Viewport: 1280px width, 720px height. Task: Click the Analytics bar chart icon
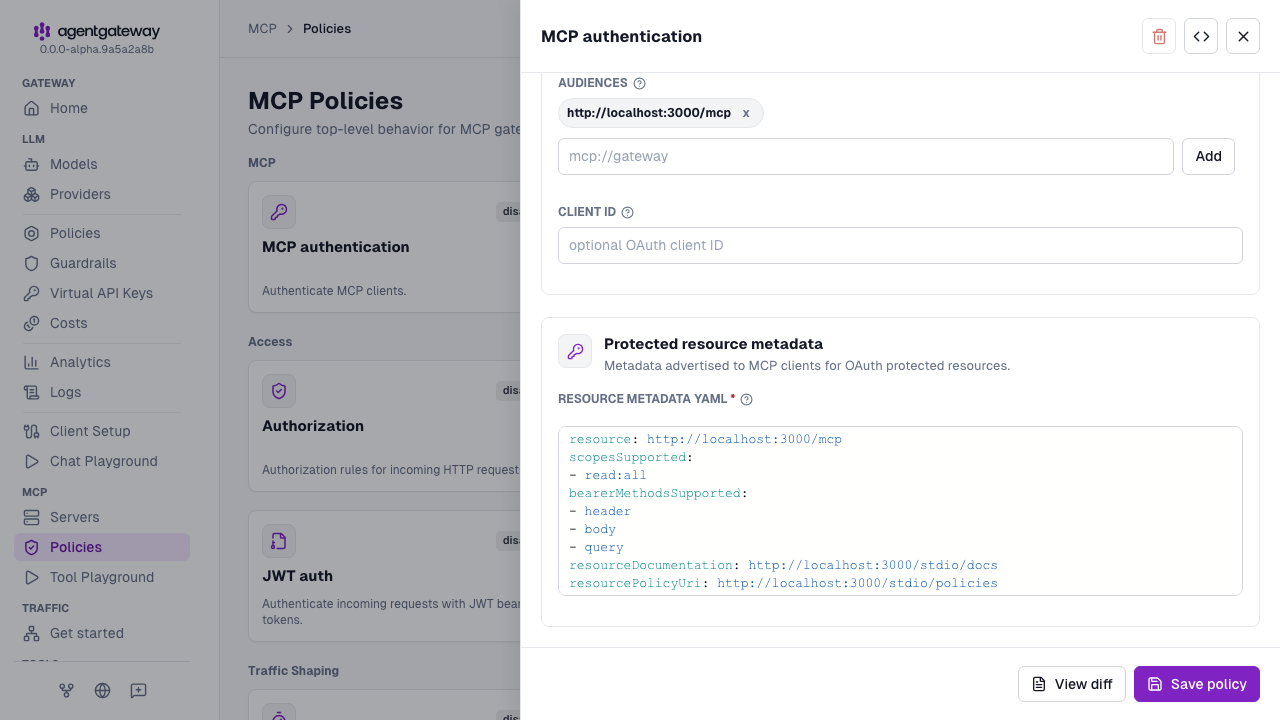(32, 362)
